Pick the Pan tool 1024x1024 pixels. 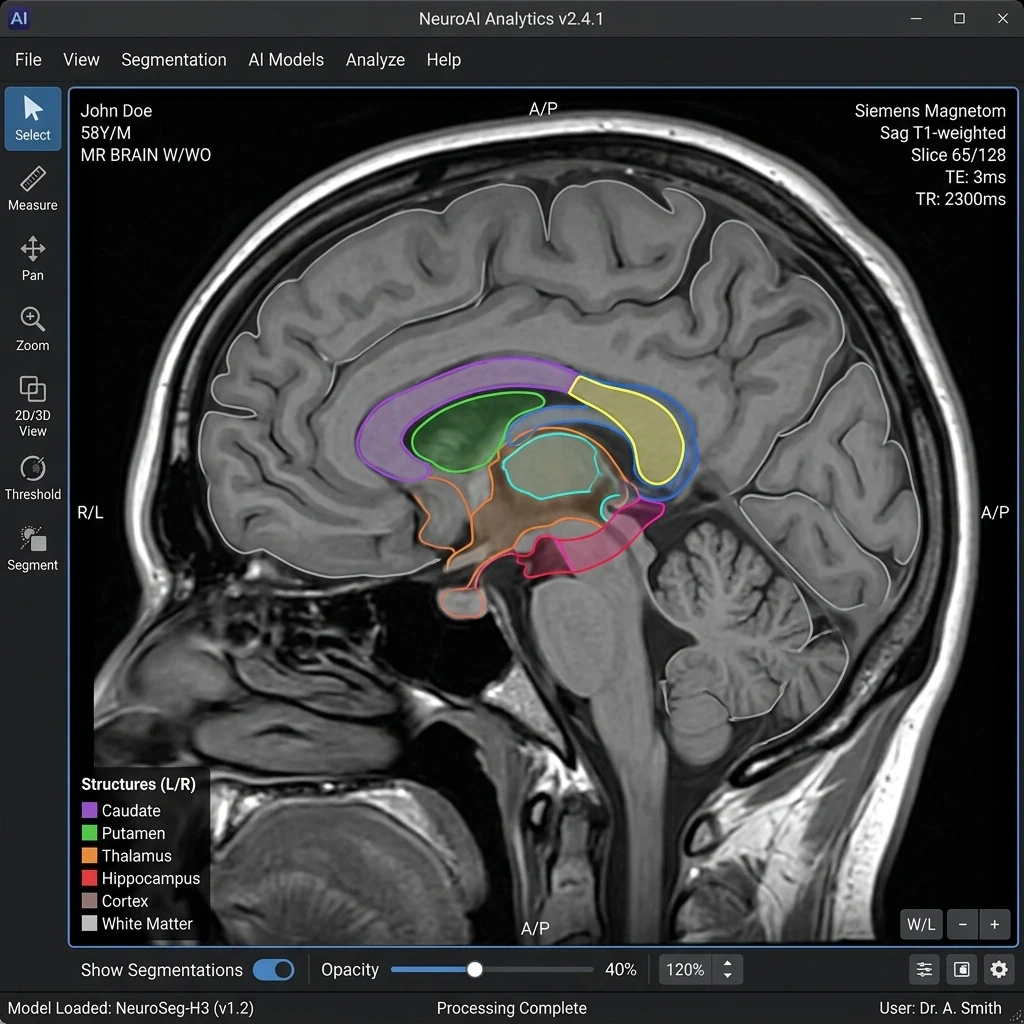pos(33,259)
